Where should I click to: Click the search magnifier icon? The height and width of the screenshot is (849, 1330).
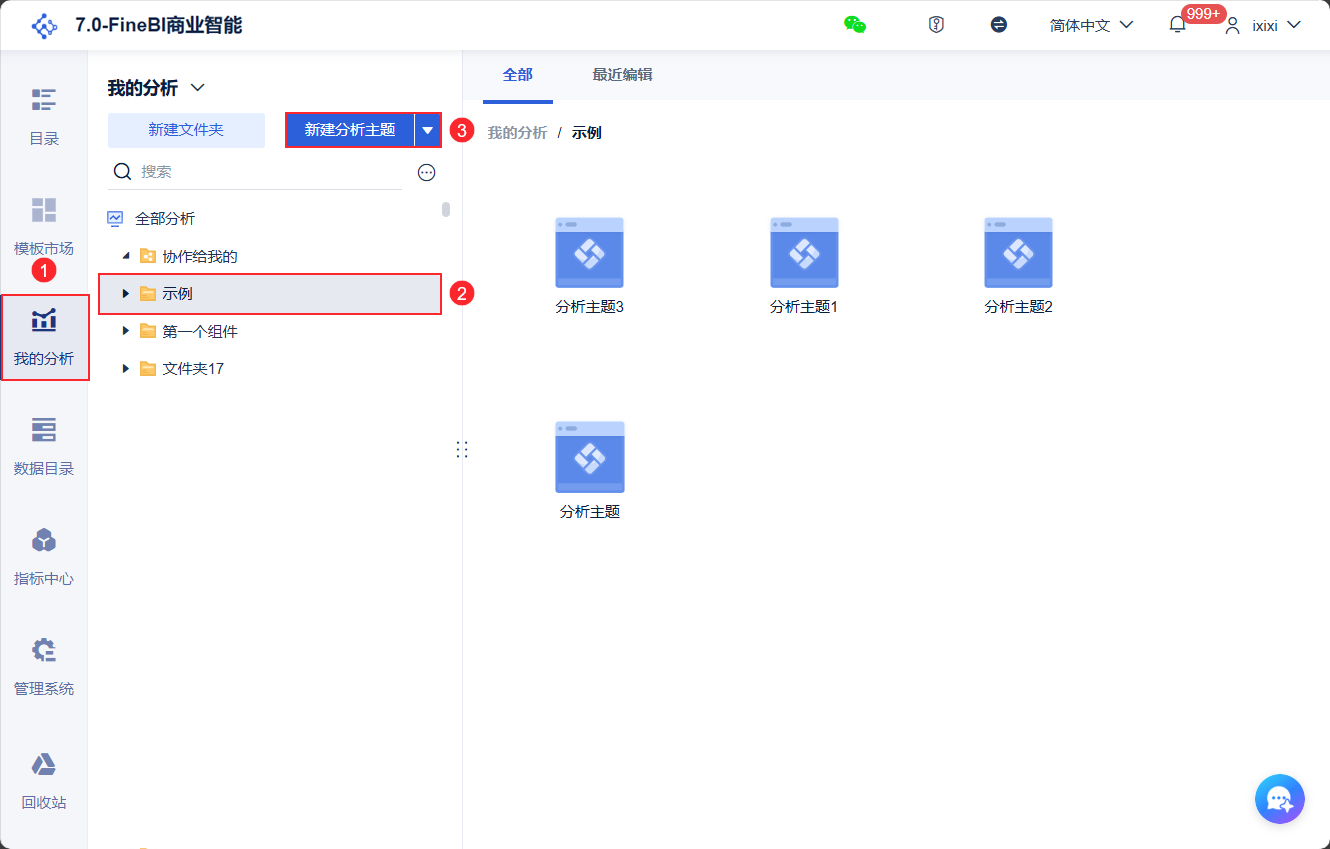(123, 172)
